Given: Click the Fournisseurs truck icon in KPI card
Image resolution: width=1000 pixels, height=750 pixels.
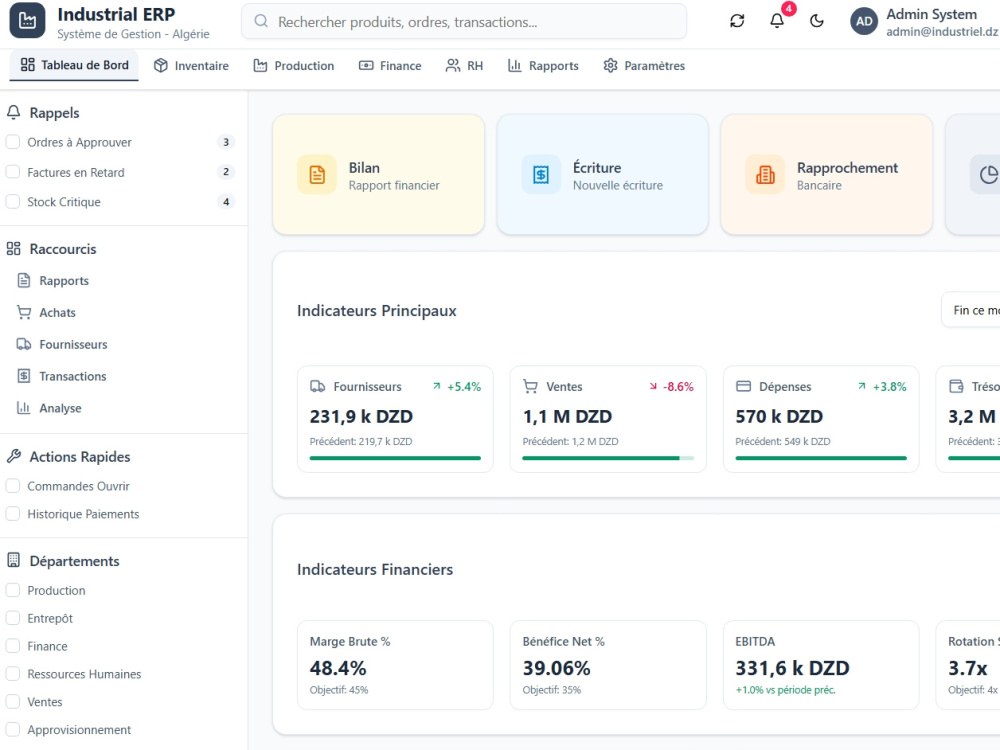Looking at the screenshot, I should pos(318,386).
